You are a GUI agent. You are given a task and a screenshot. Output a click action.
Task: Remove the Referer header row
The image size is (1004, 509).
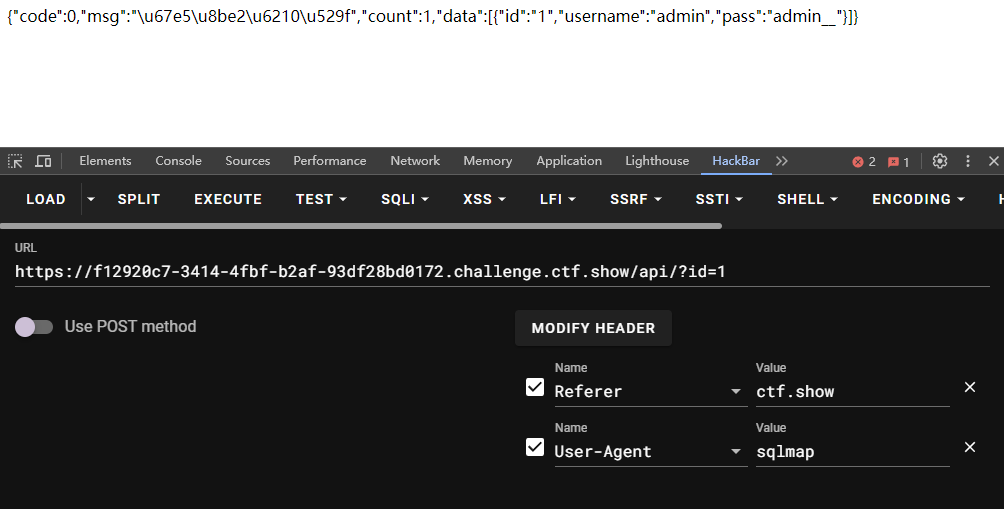coord(969,387)
